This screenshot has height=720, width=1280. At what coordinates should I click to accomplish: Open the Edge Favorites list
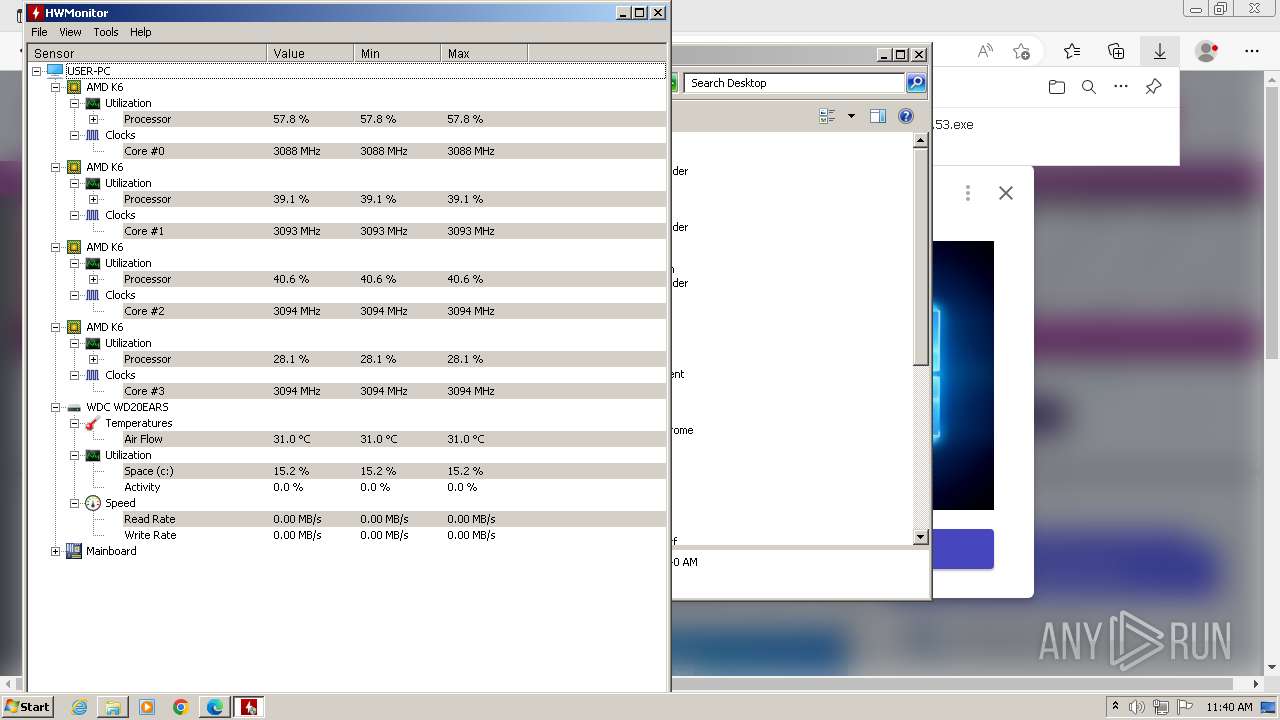(1072, 51)
